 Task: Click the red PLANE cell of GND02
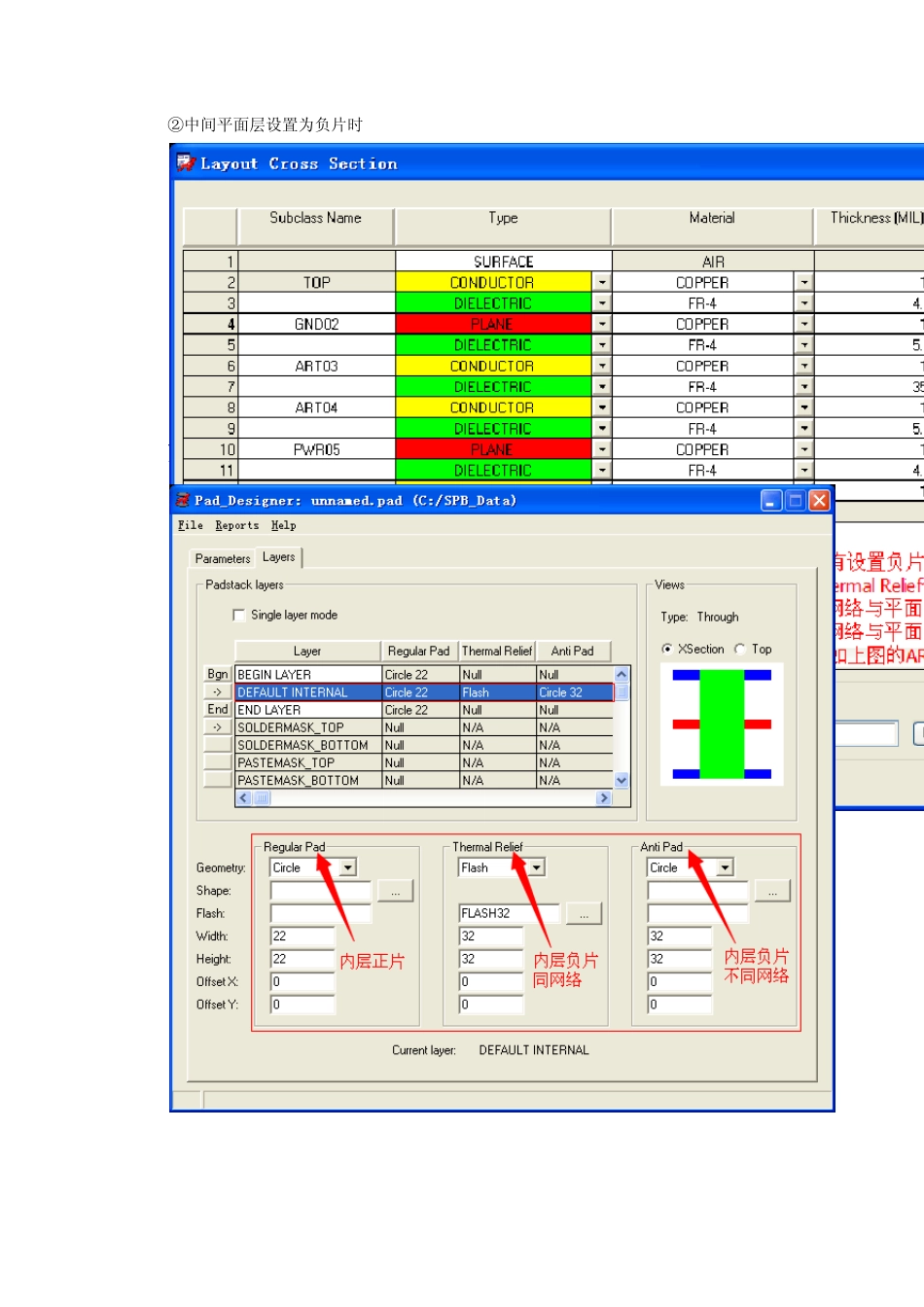[493, 325]
